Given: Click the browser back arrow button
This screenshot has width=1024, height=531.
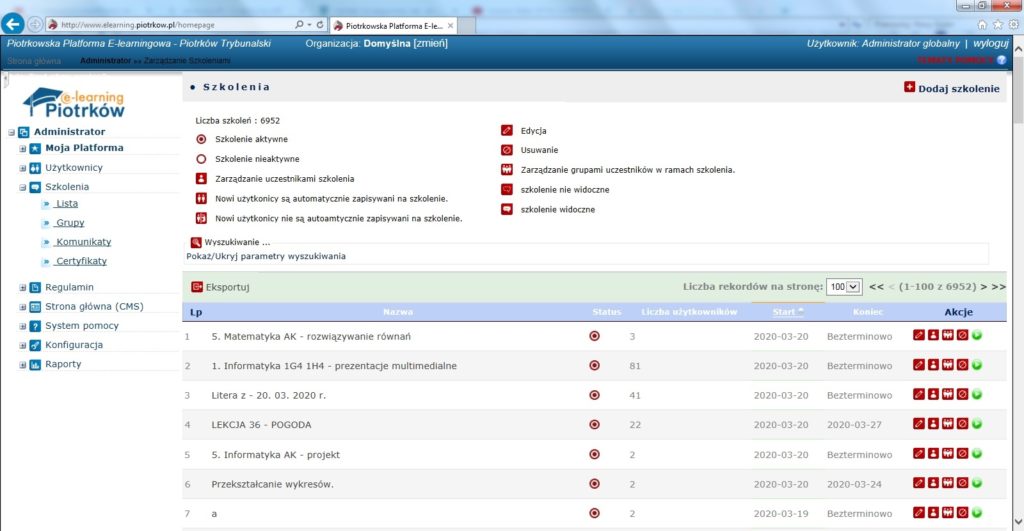Looking at the screenshot, I should (x=15, y=23).
